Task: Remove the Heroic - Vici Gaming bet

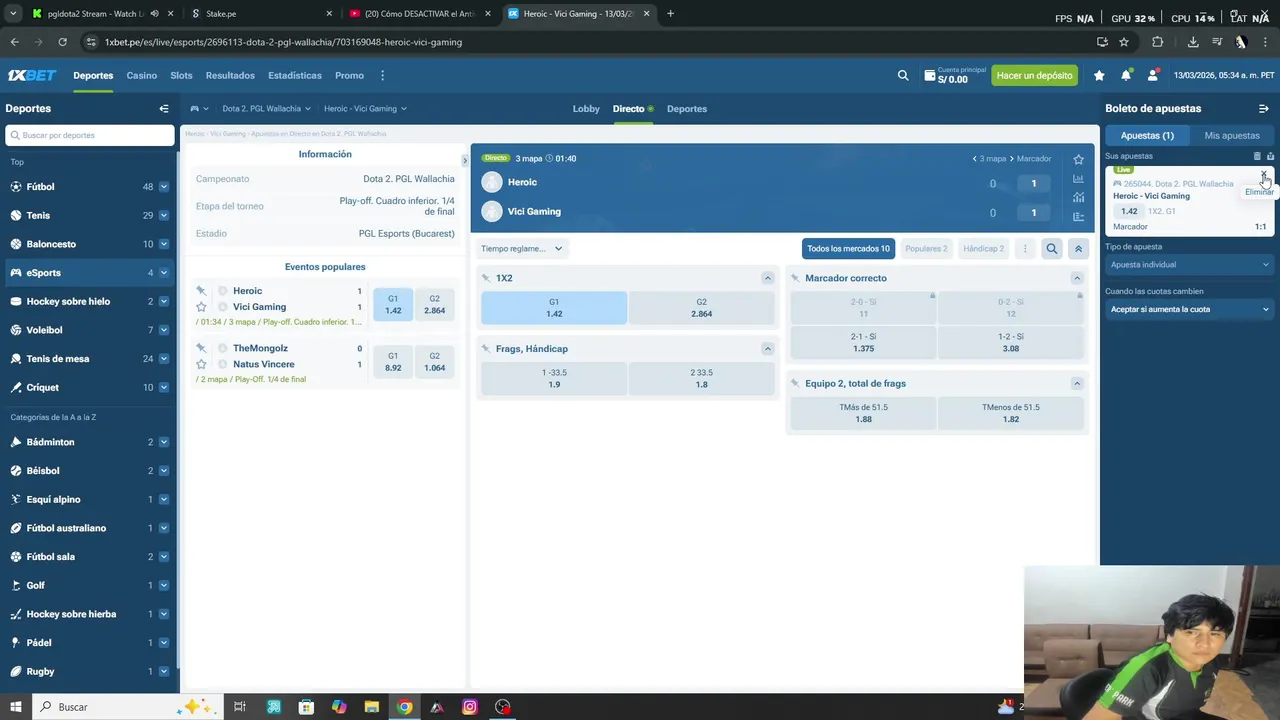Action: click(x=1264, y=174)
